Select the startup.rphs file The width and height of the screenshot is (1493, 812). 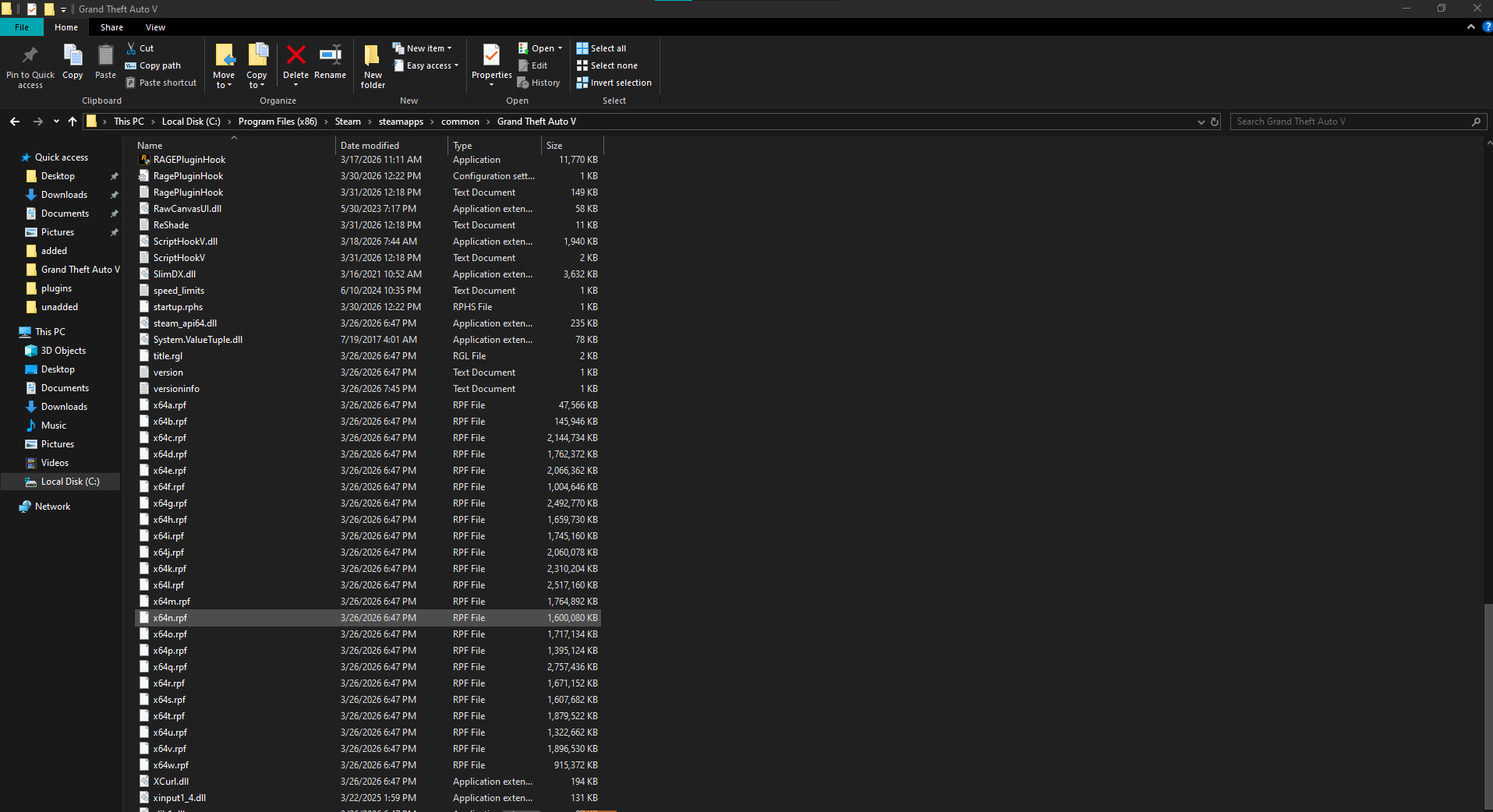pos(368,307)
